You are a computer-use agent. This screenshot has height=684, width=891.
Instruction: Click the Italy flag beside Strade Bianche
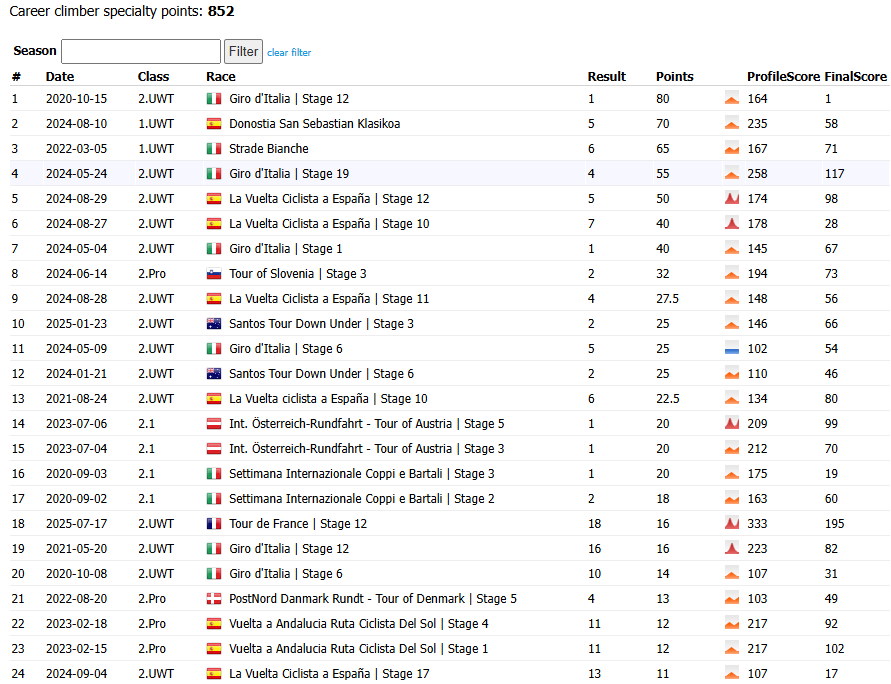[x=214, y=149]
